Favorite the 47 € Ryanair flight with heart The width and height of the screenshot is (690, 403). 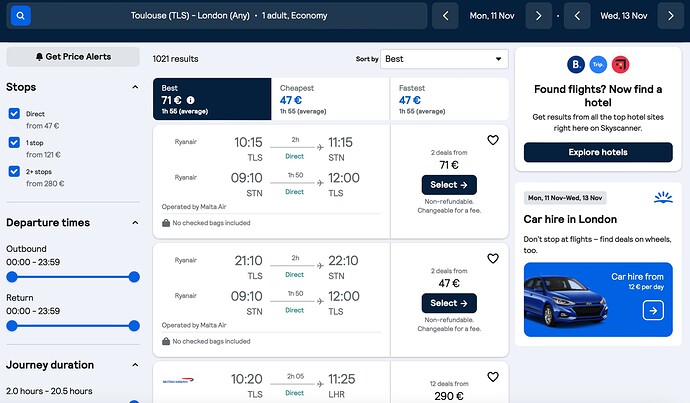493,258
